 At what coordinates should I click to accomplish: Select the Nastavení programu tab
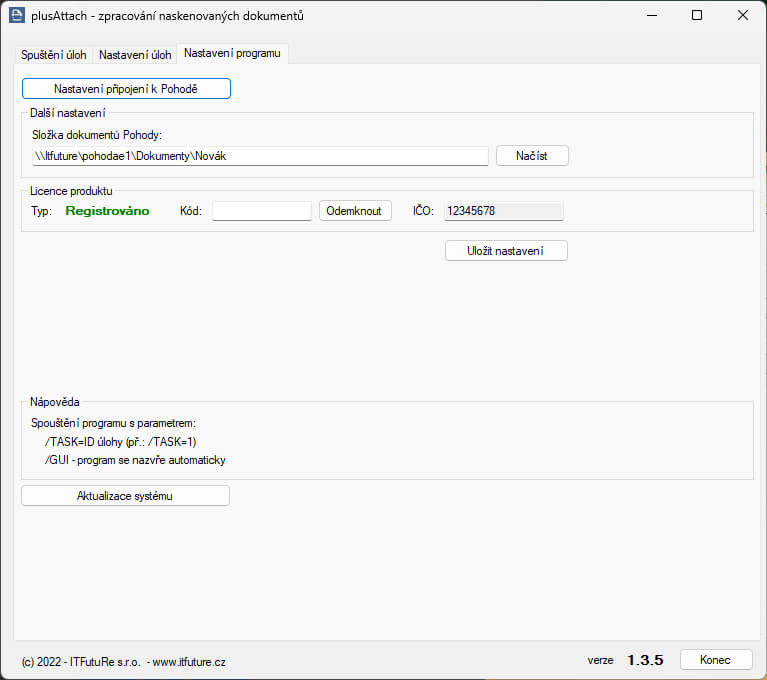coord(232,53)
